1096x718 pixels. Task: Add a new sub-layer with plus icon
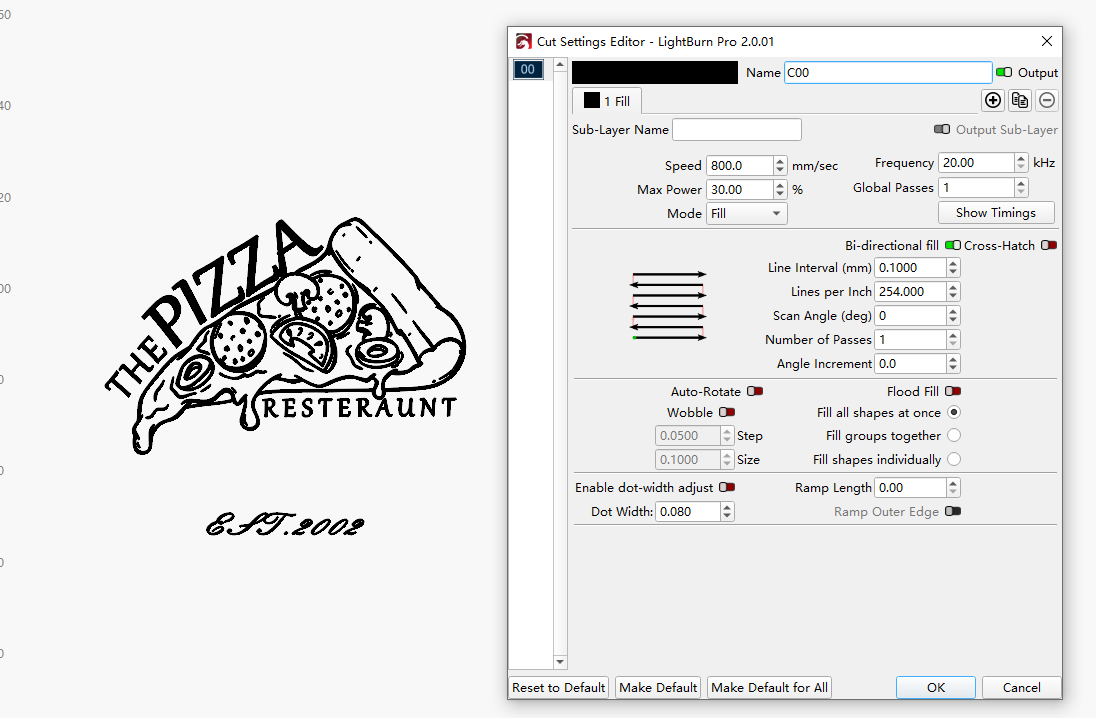pos(993,100)
